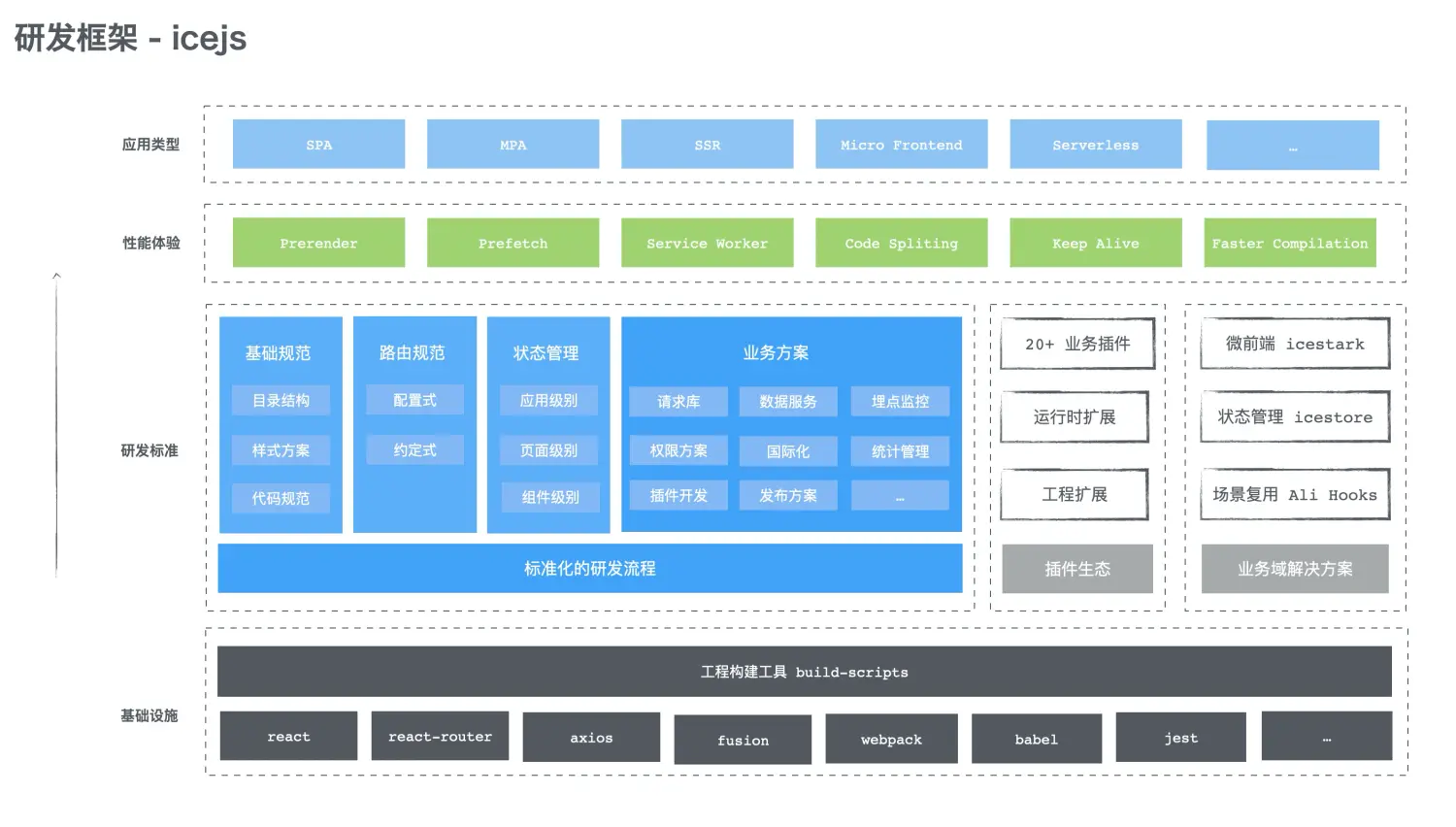Select the MPA box

pos(513,145)
